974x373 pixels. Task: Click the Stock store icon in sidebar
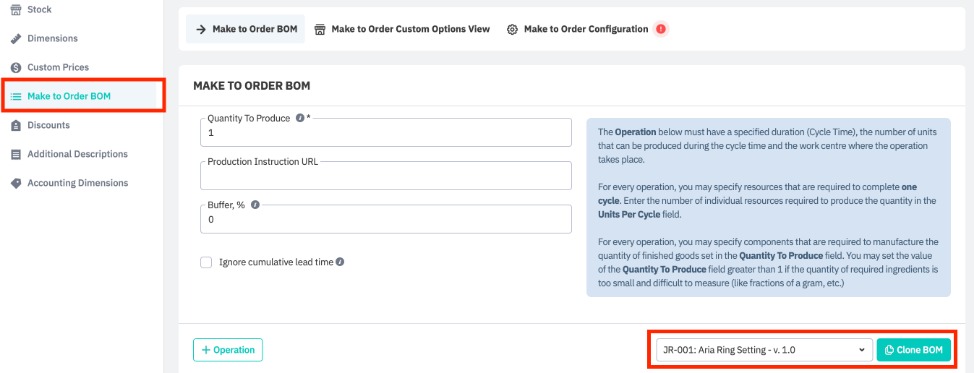pos(16,10)
